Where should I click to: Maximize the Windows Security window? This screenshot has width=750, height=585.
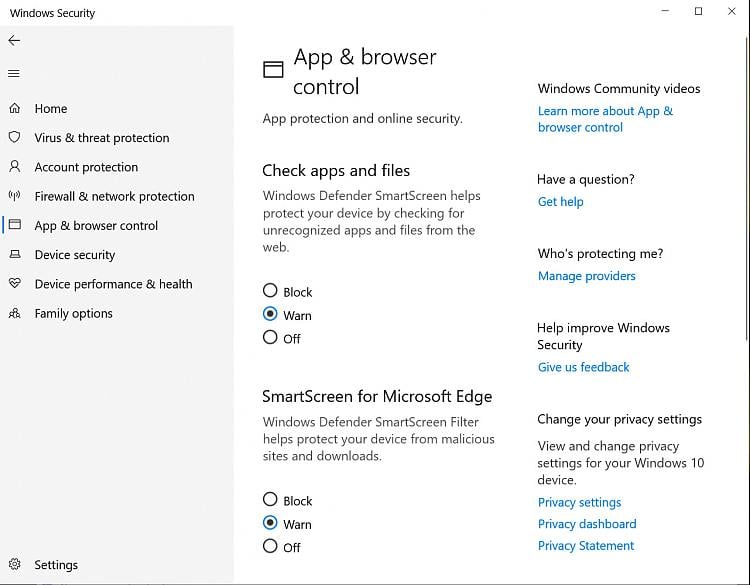pyautogui.click(x=698, y=11)
